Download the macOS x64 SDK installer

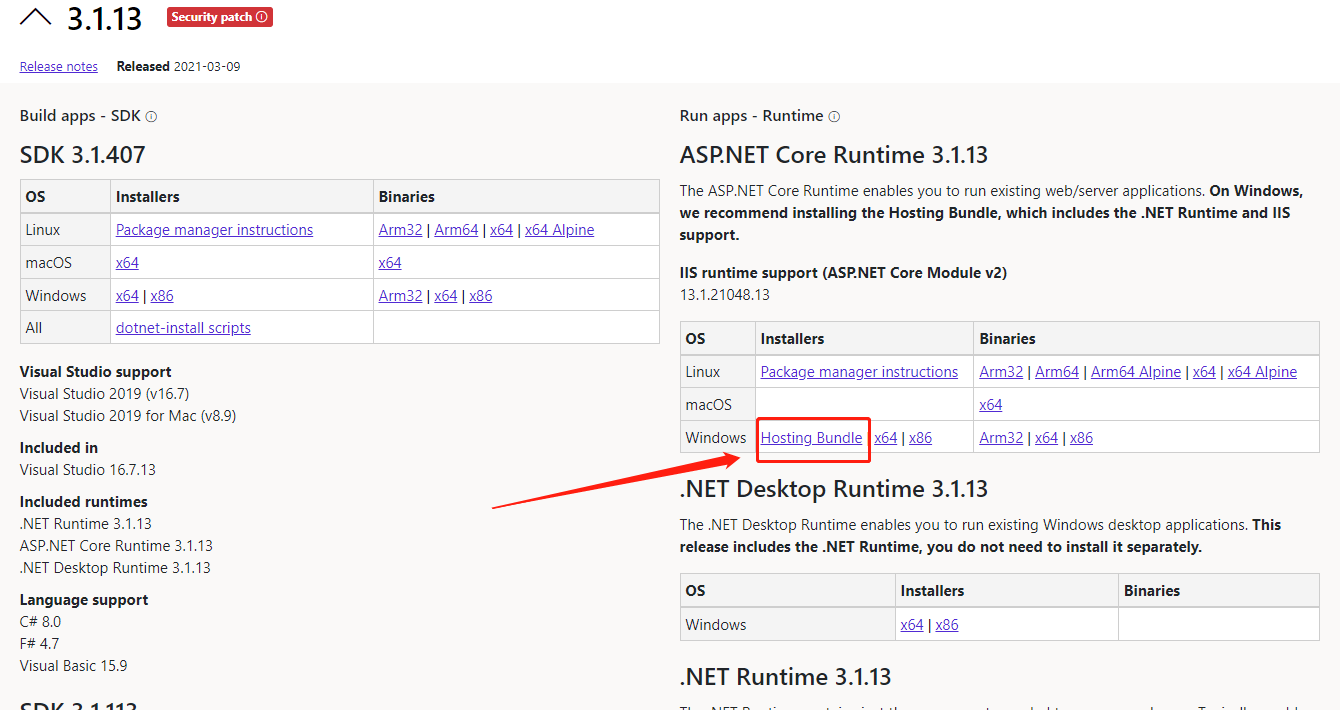point(127,262)
